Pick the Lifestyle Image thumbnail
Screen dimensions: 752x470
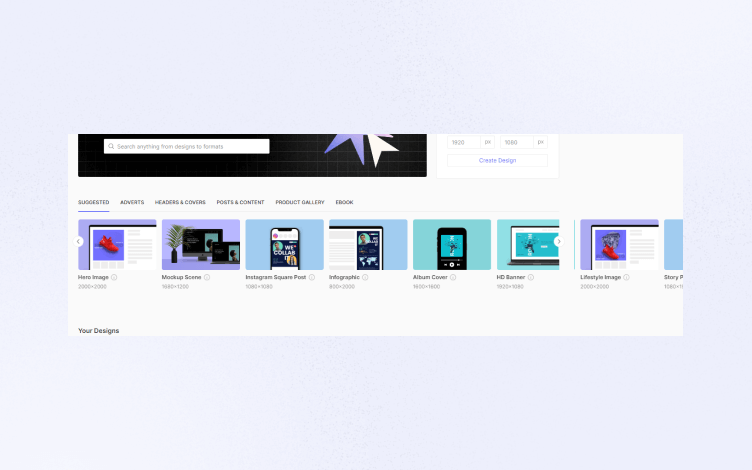point(620,245)
